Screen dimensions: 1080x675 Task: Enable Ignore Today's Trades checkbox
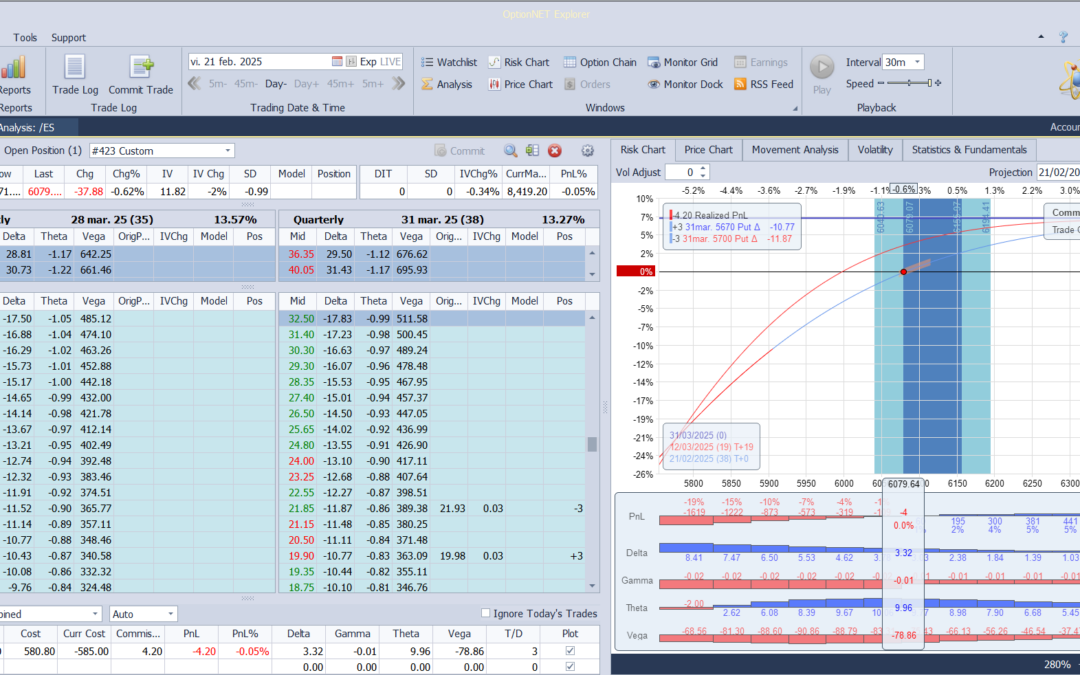click(486, 613)
